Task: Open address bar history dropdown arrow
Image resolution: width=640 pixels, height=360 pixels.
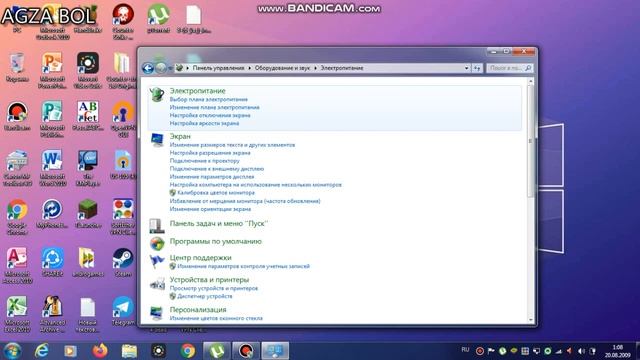Action: [467, 68]
